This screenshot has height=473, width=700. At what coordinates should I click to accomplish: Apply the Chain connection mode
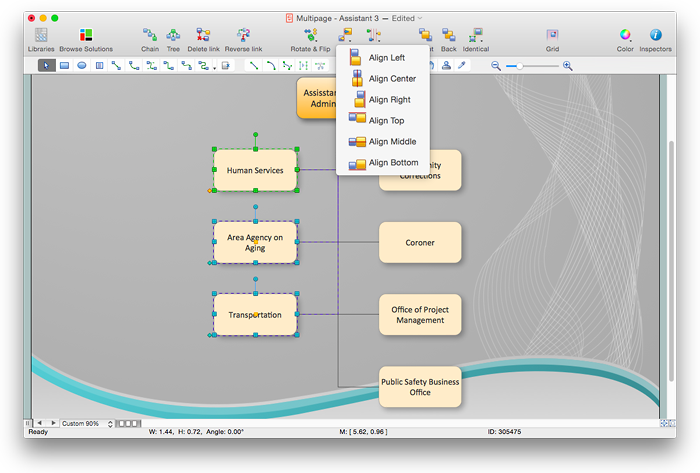[x=150, y=40]
